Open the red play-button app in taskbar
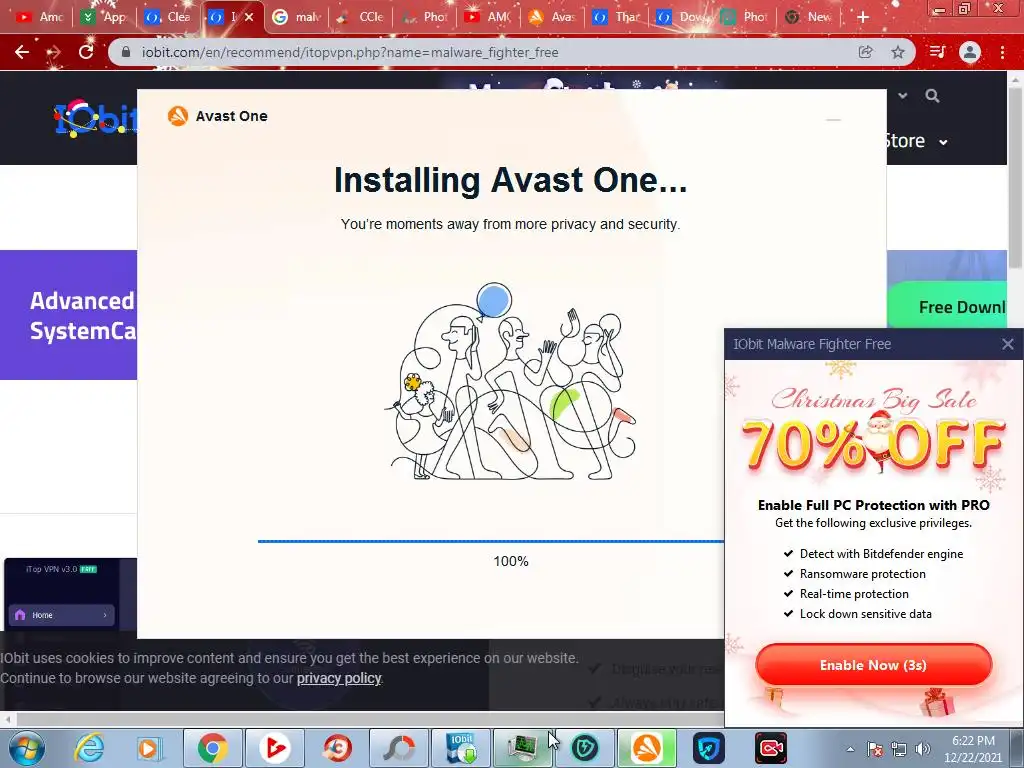This screenshot has width=1024, height=768. tap(275, 748)
